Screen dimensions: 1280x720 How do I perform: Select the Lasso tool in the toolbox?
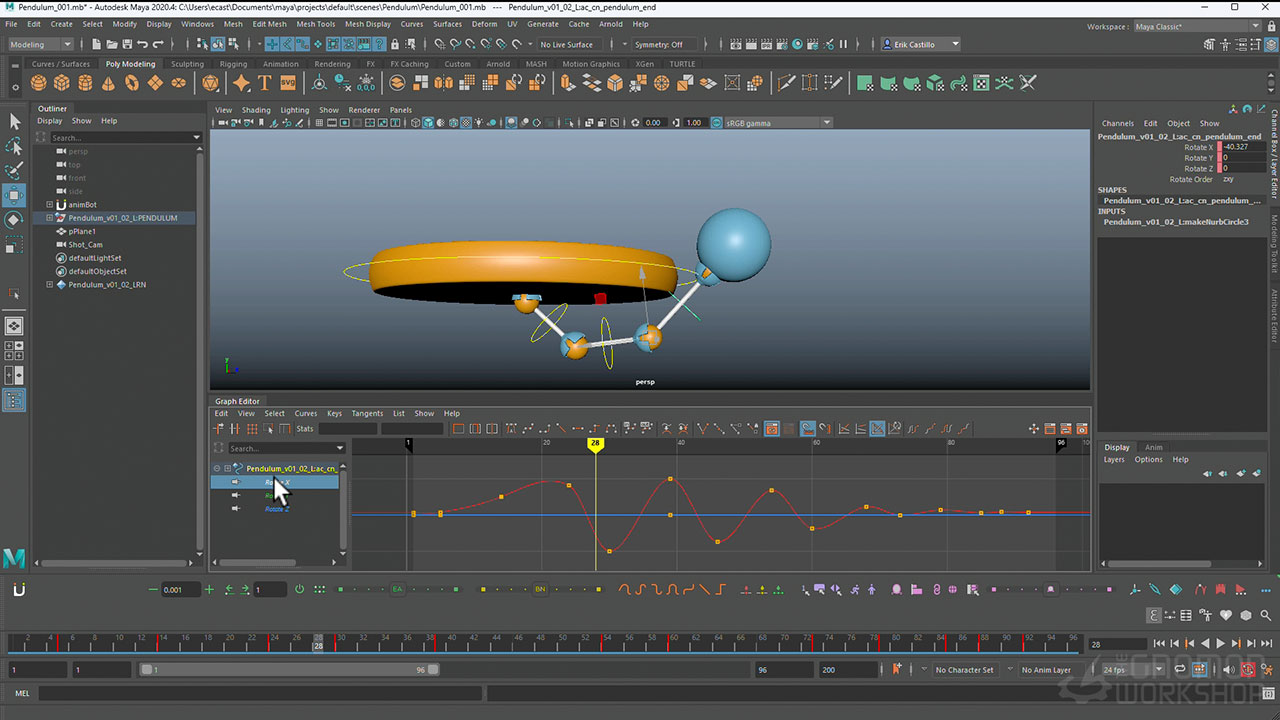point(14,147)
